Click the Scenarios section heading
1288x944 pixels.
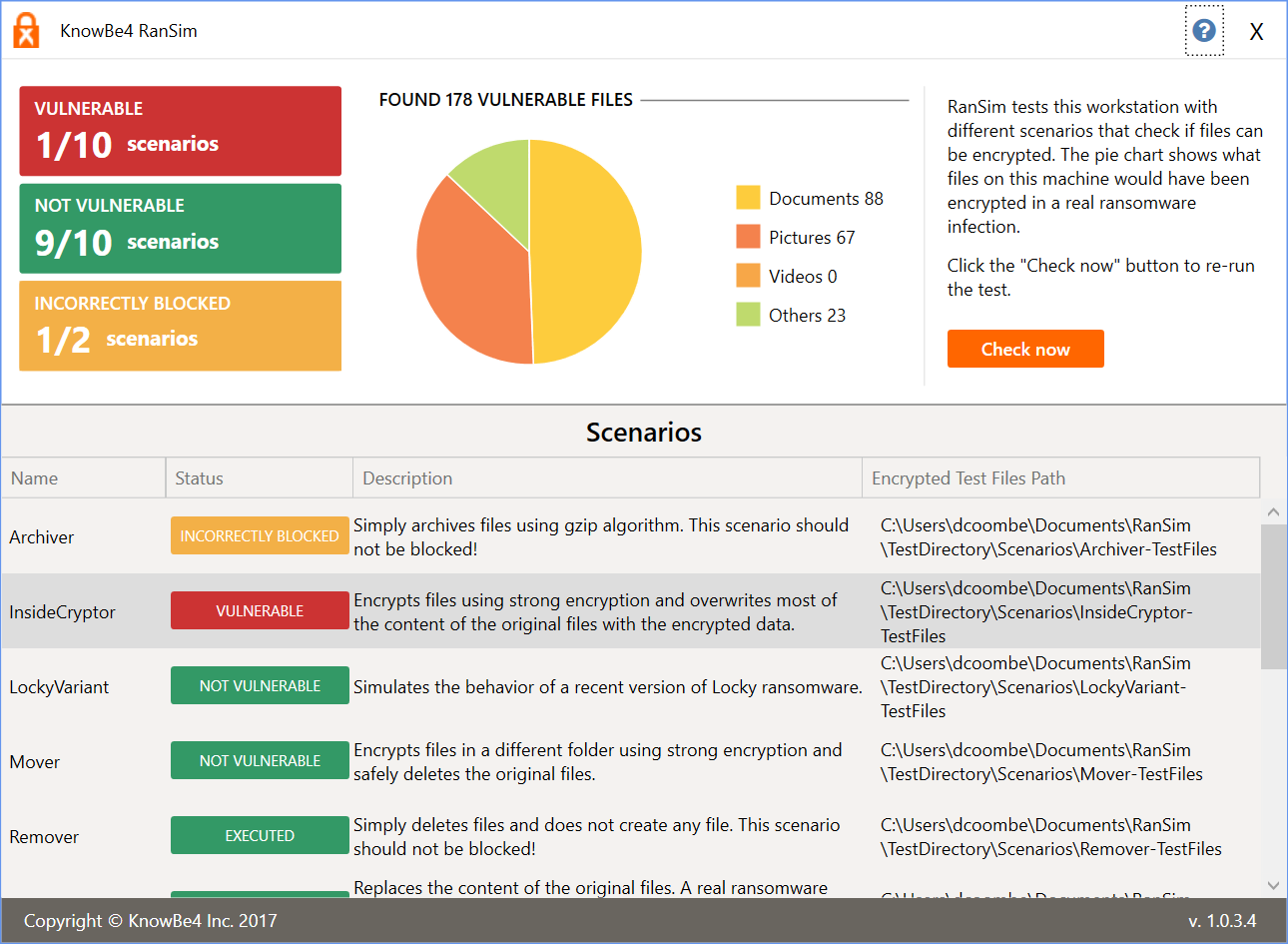point(644,433)
